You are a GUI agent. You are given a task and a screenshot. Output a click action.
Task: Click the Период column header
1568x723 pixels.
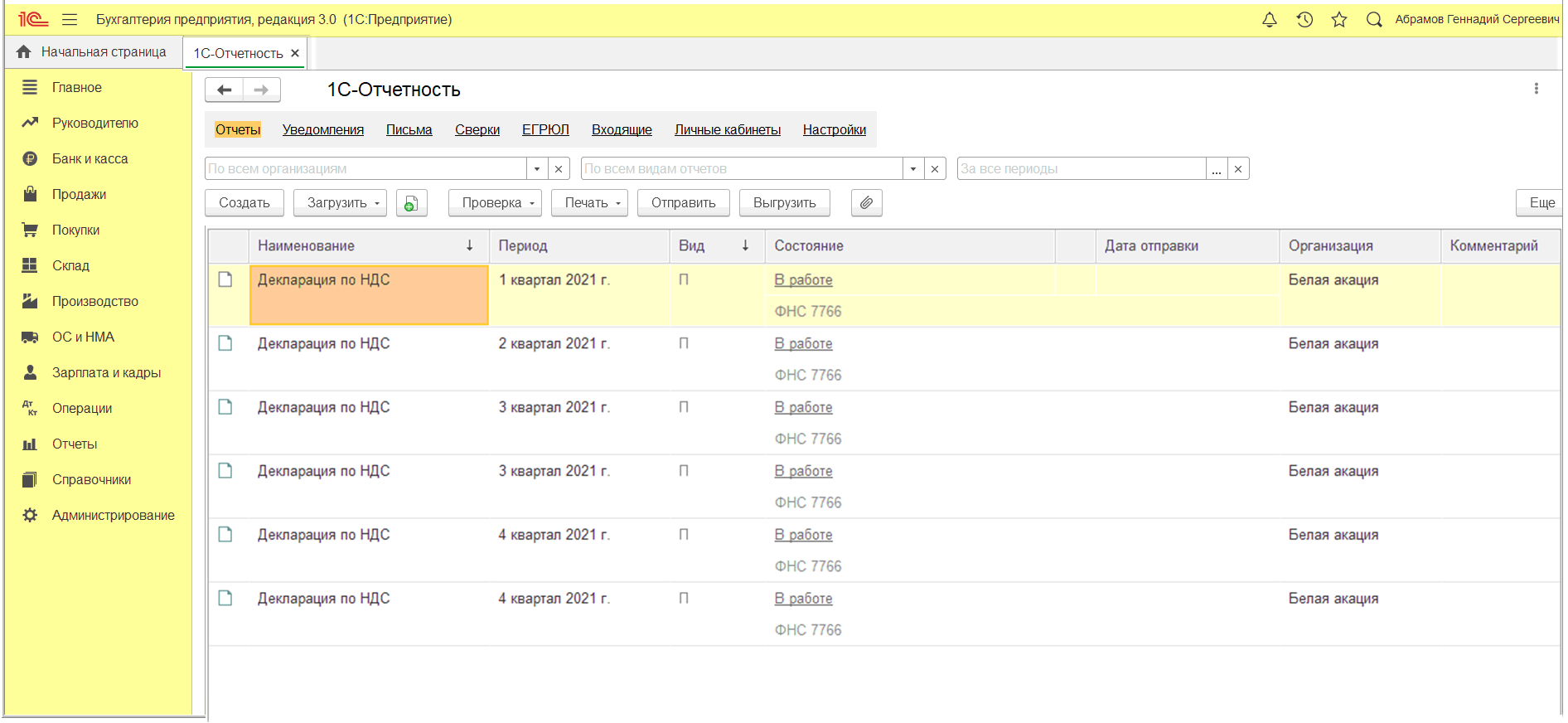pos(579,246)
